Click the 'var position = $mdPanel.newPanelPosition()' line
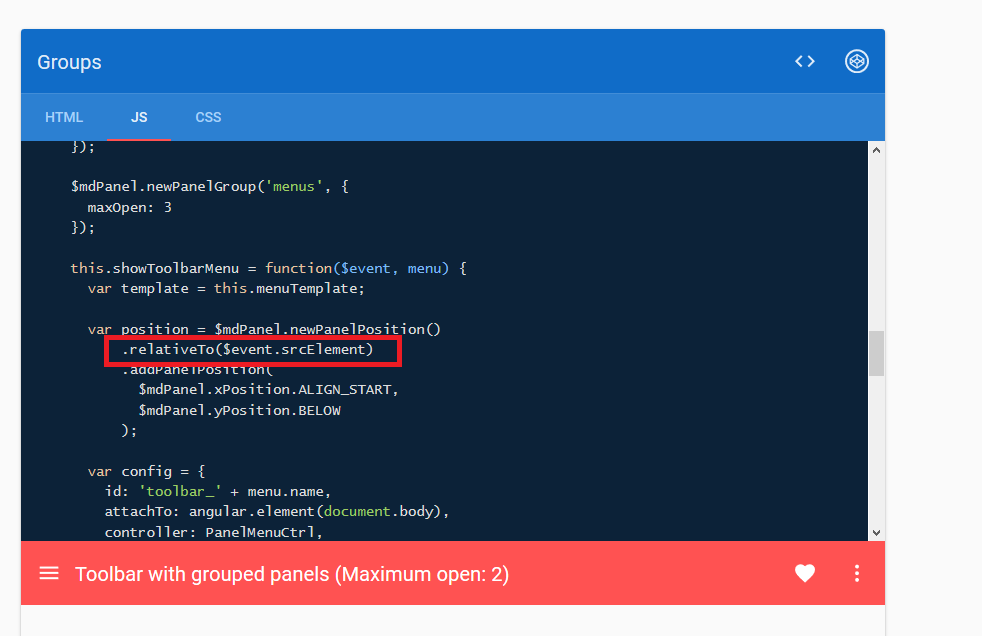The image size is (982, 636). click(x=264, y=329)
